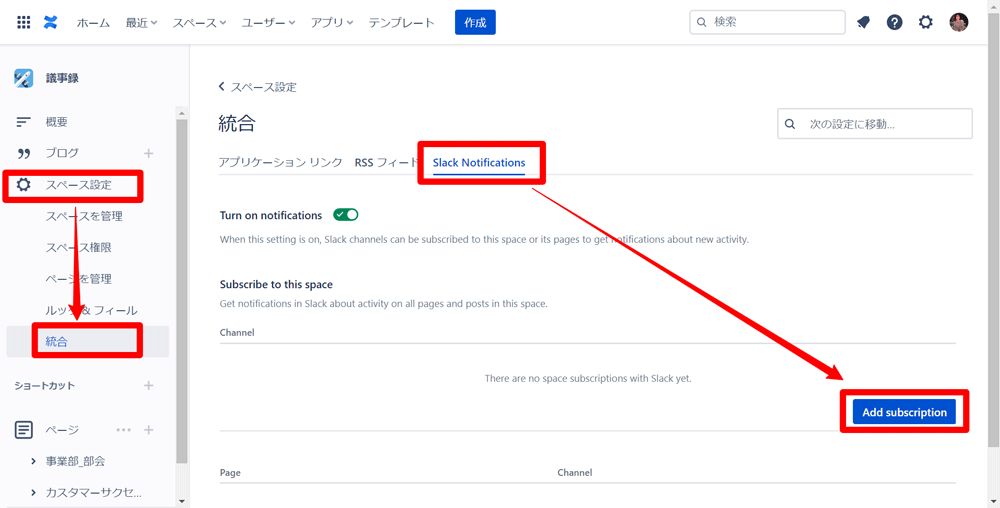Click sidebar scrollbar down arrow

(182, 502)
